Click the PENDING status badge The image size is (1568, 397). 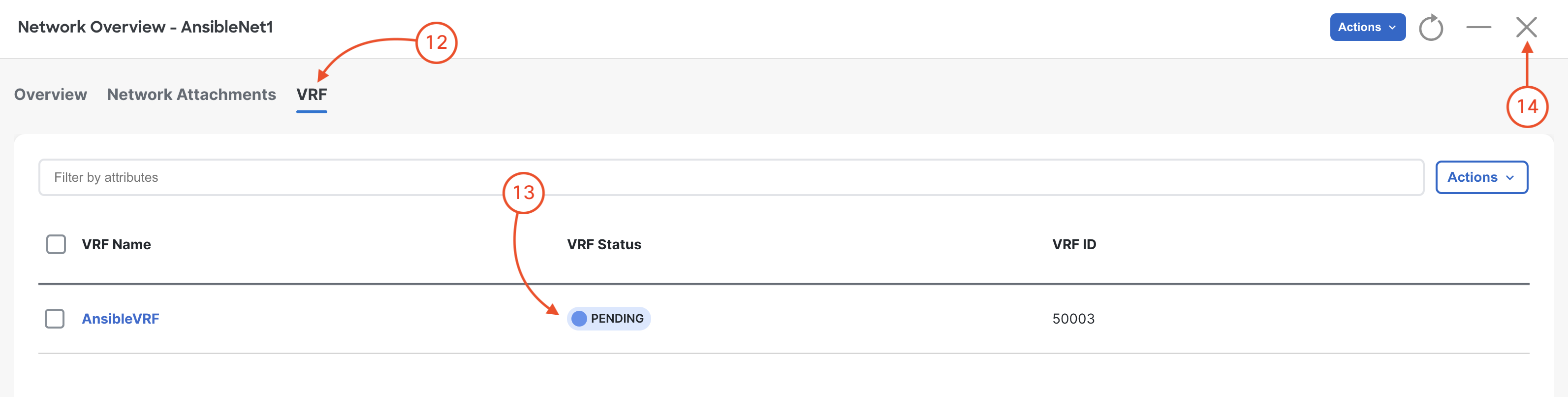click(609, 319)
